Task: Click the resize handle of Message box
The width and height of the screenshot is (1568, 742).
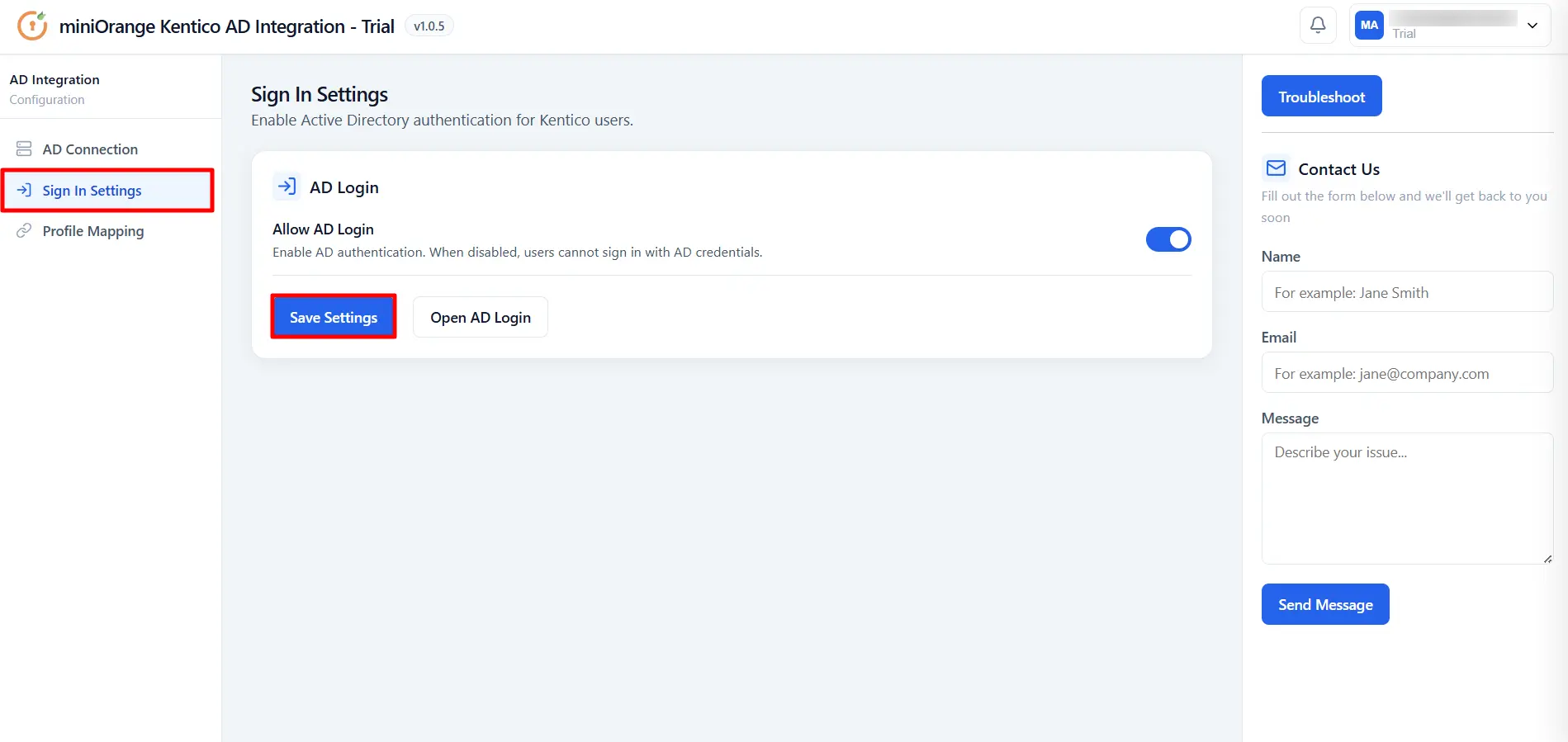Action: 1547,559
